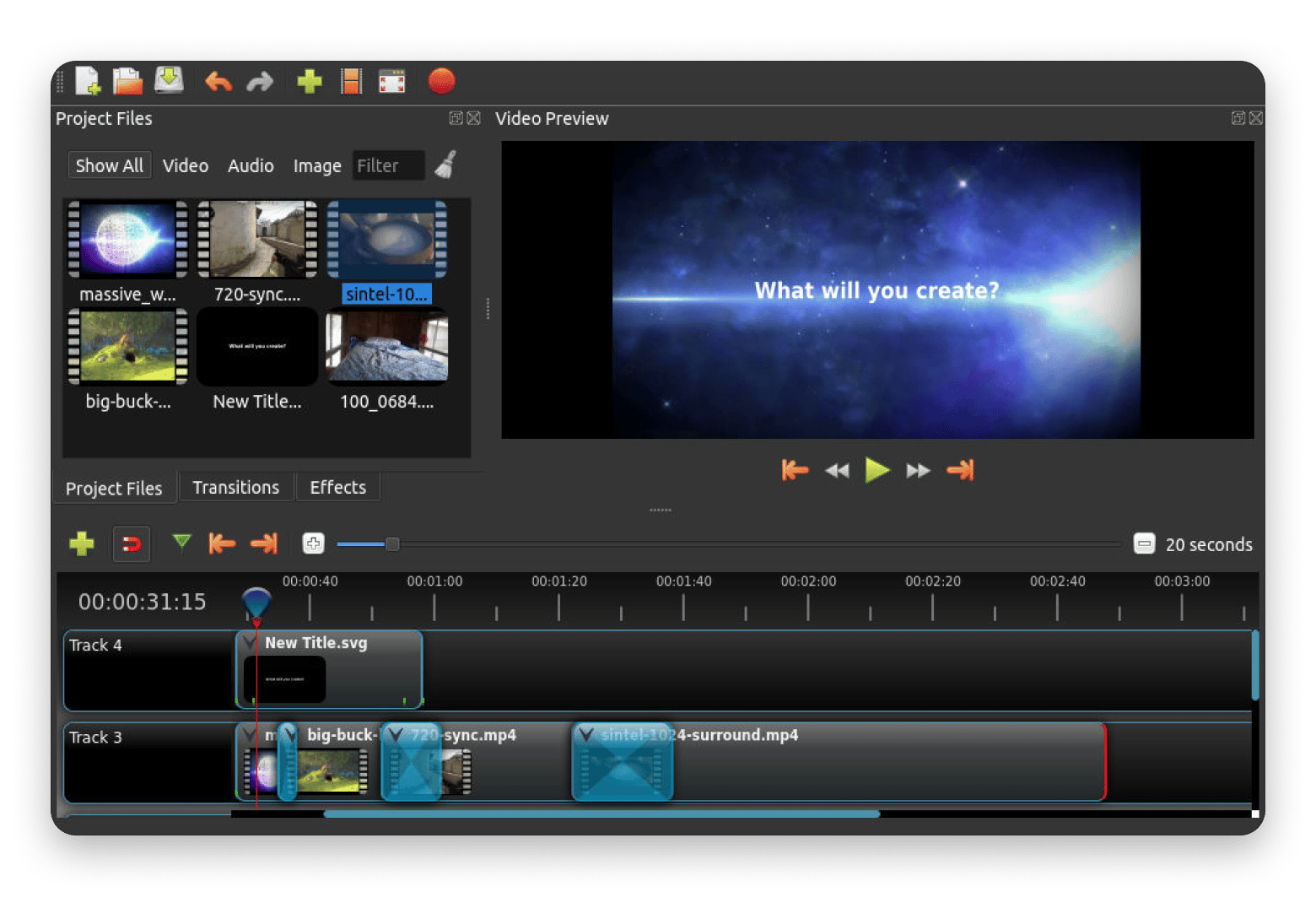Add a new track with the green plus
1316x903 pixels.
point(81,543)
